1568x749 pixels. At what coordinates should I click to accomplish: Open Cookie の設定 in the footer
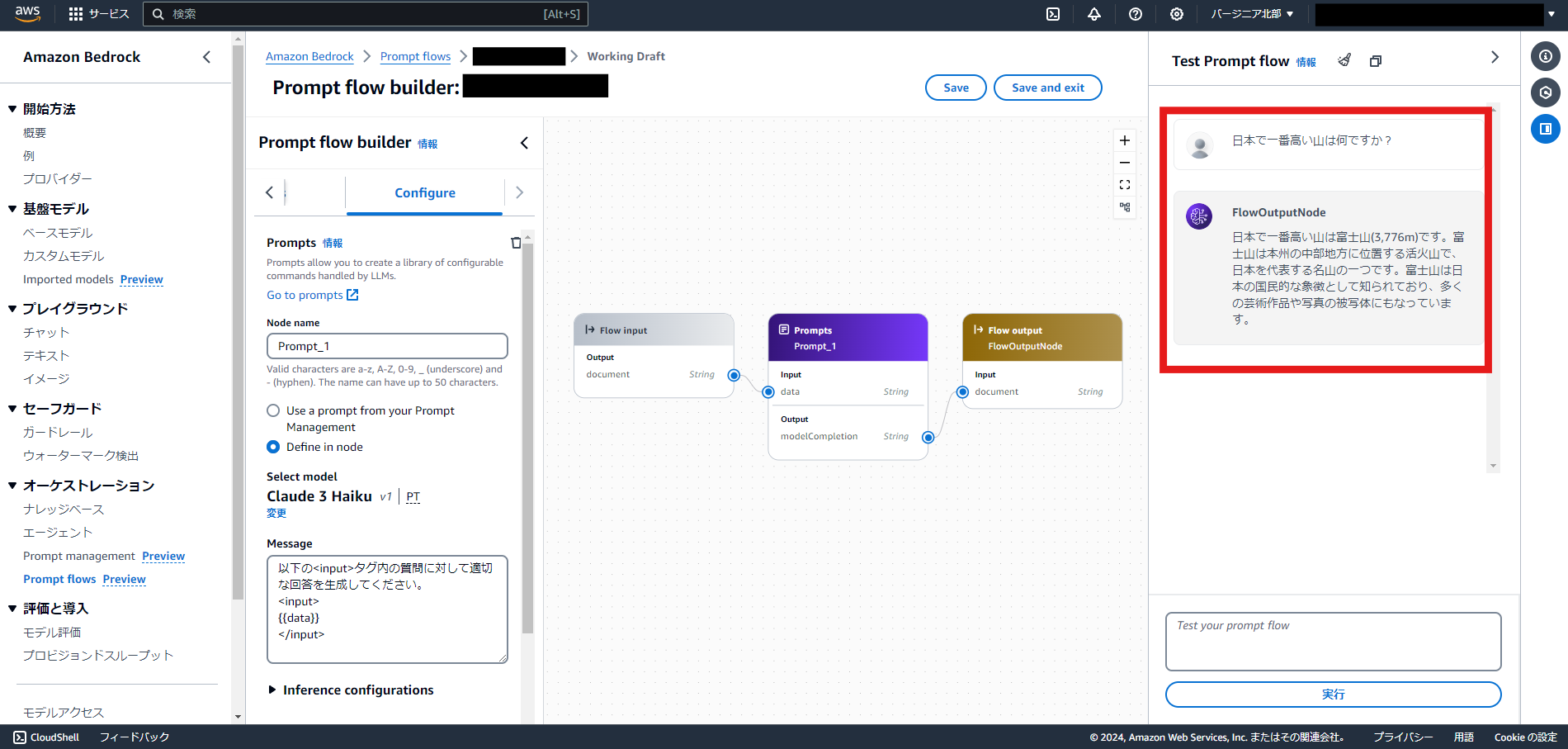(x=1525, y=737)
